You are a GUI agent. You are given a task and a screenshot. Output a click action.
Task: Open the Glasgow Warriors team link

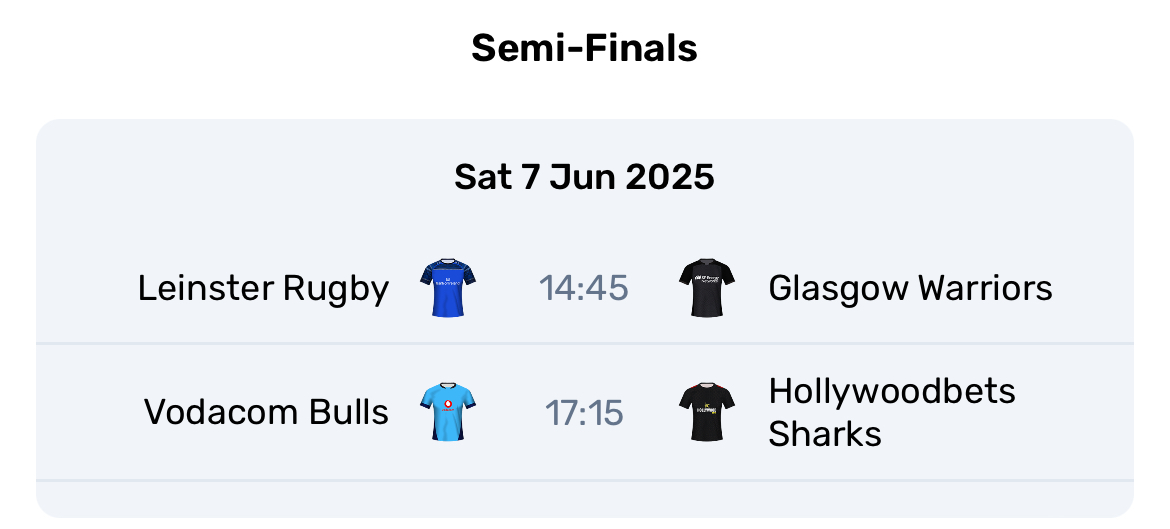coord(910,289)
